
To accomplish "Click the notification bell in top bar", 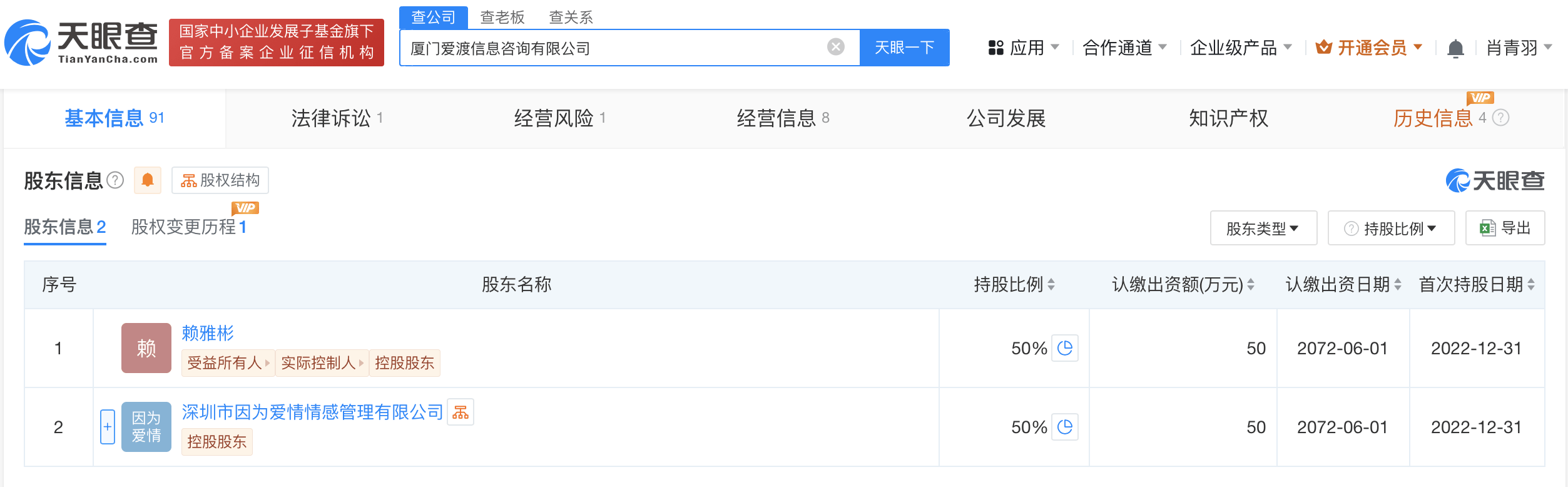I will 1455,48.
